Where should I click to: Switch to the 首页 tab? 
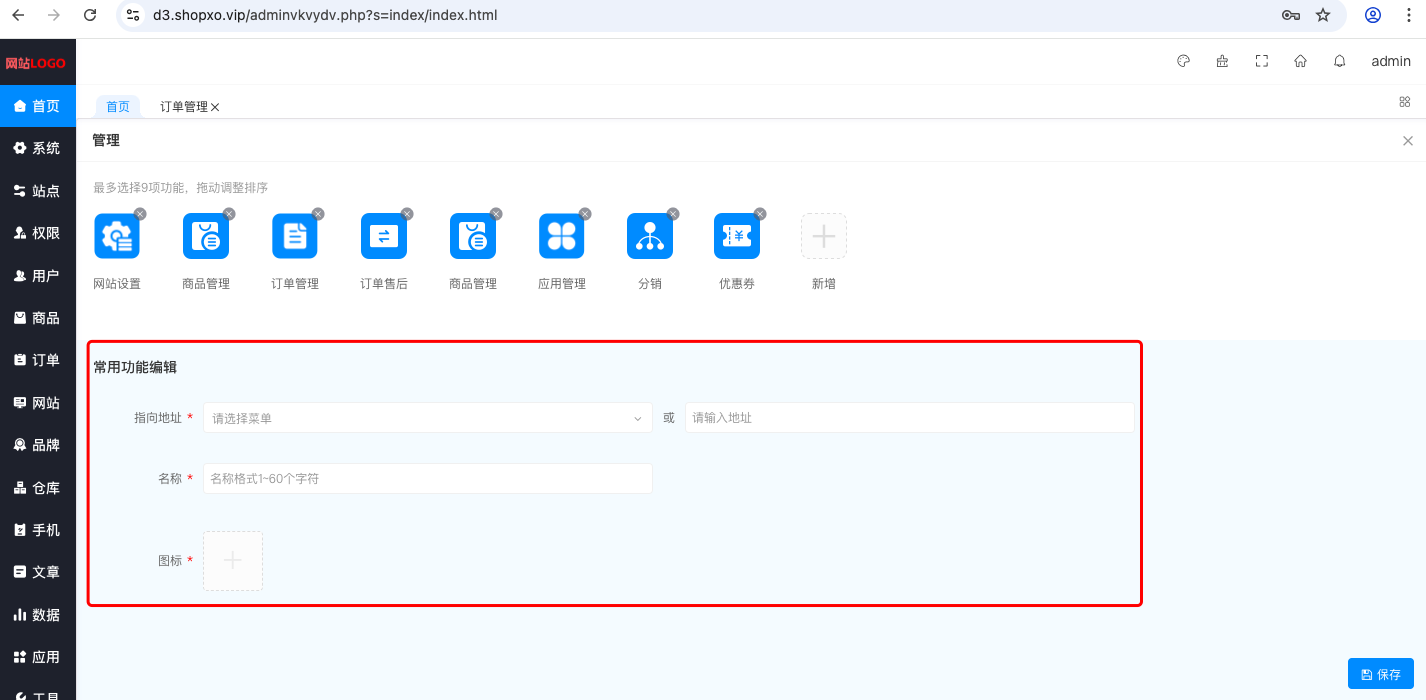(x=118, y=107)
